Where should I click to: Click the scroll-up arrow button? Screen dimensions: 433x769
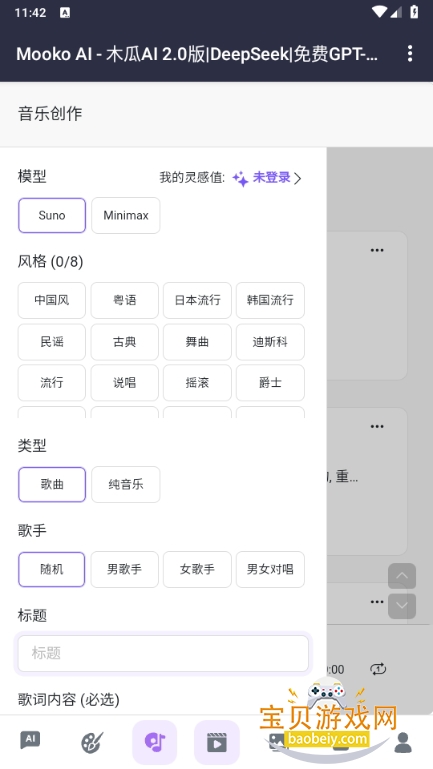pyautogui.click(x=402, y=576)
